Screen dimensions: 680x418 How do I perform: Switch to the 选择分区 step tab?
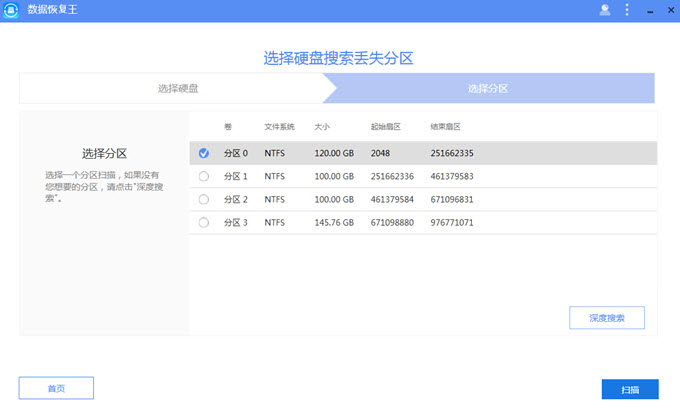click(x=488, y=88)
